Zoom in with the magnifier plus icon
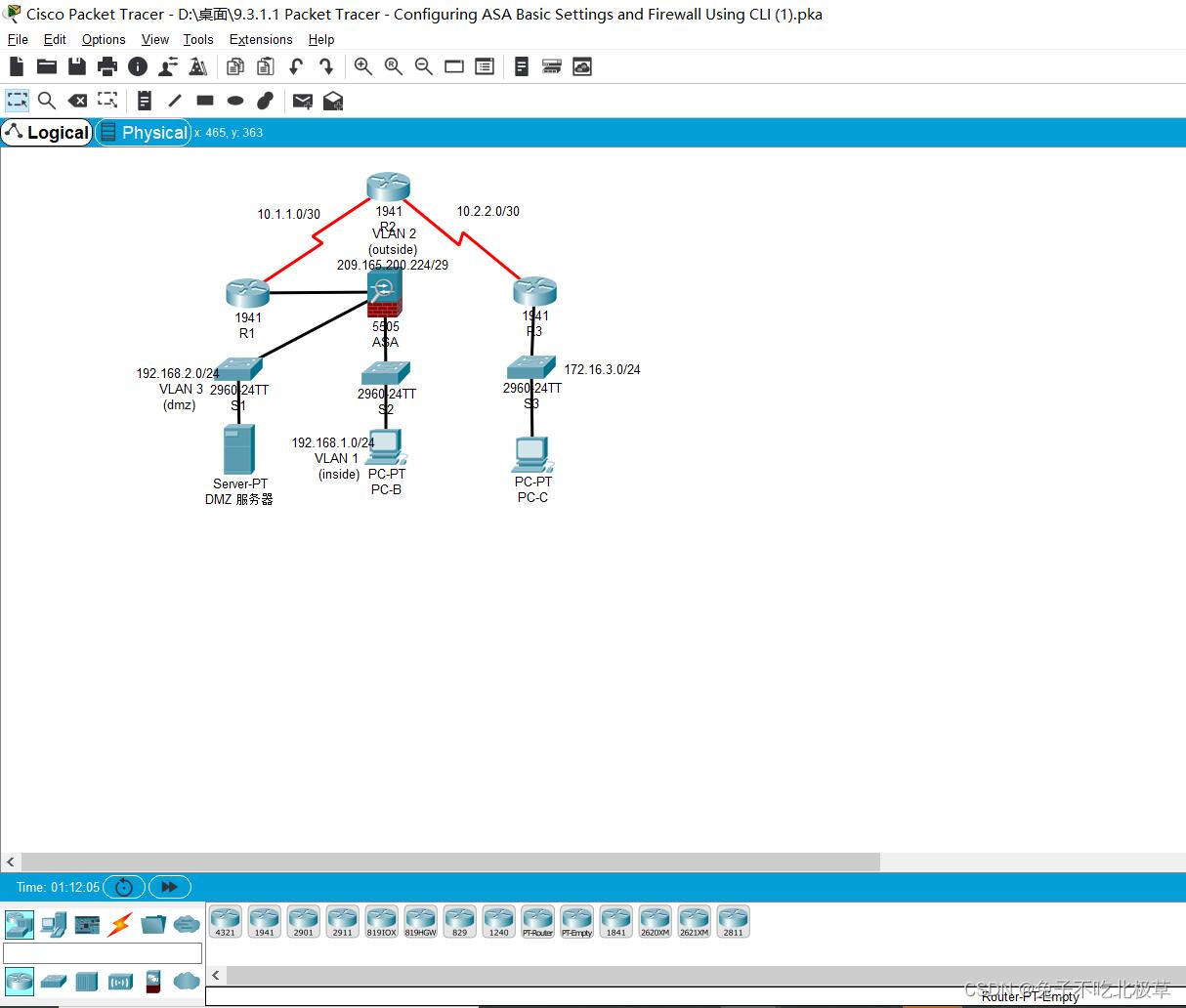Screen dimensions: 1186x1008 [362, 66]
